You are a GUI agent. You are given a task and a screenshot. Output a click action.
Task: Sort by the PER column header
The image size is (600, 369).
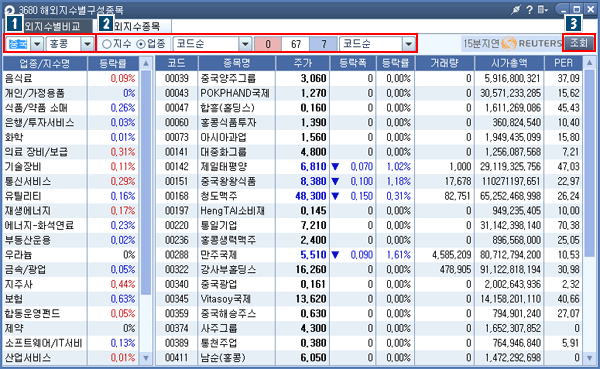[563, 63]
